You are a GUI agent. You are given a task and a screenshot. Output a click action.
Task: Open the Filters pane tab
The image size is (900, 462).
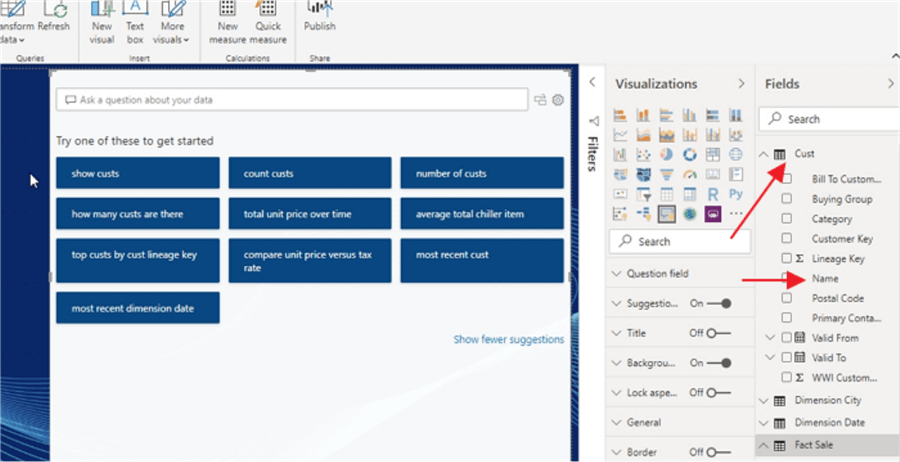click(593, 145)
